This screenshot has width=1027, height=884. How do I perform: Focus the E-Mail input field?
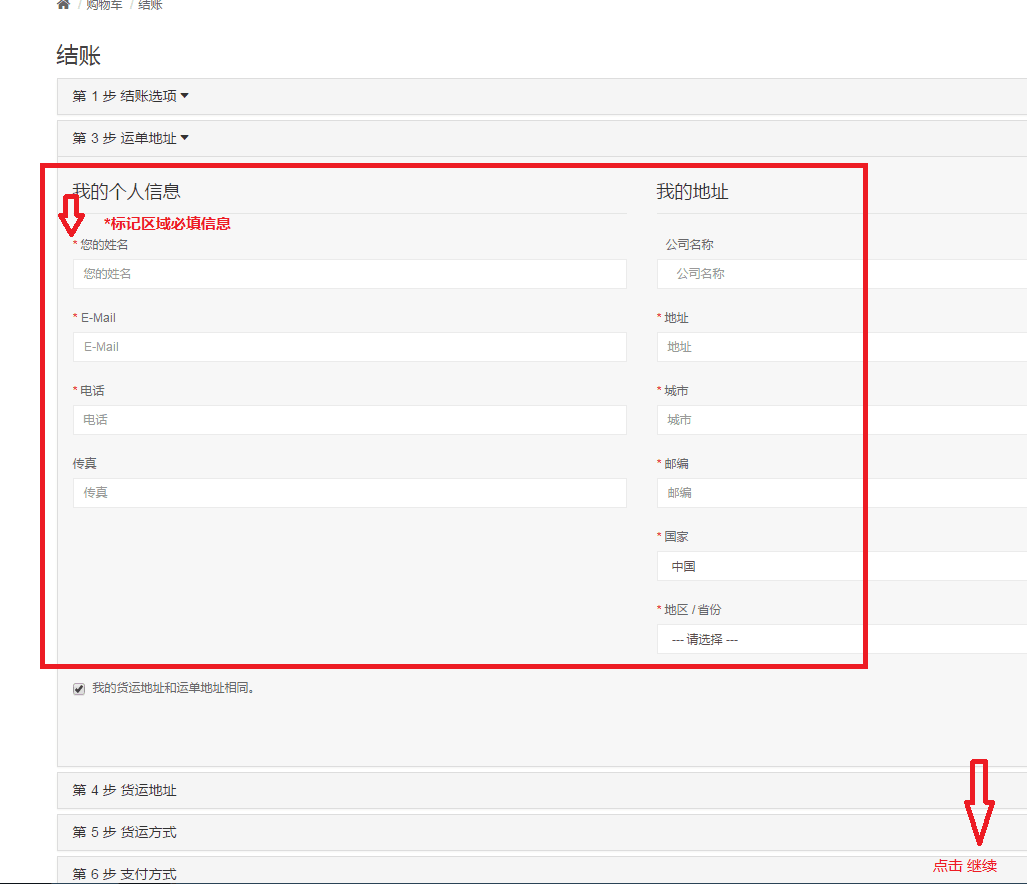click(349, 347)
